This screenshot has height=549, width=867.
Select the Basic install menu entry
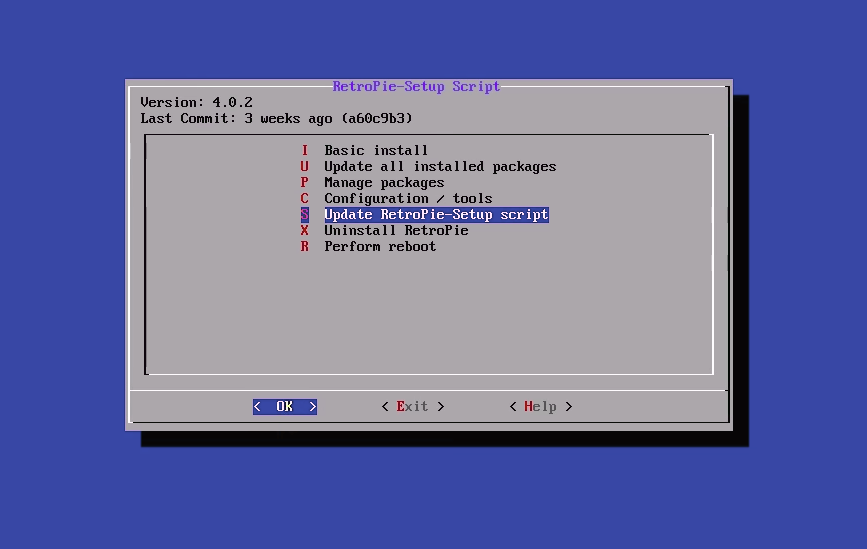click(x=376, y=151)
